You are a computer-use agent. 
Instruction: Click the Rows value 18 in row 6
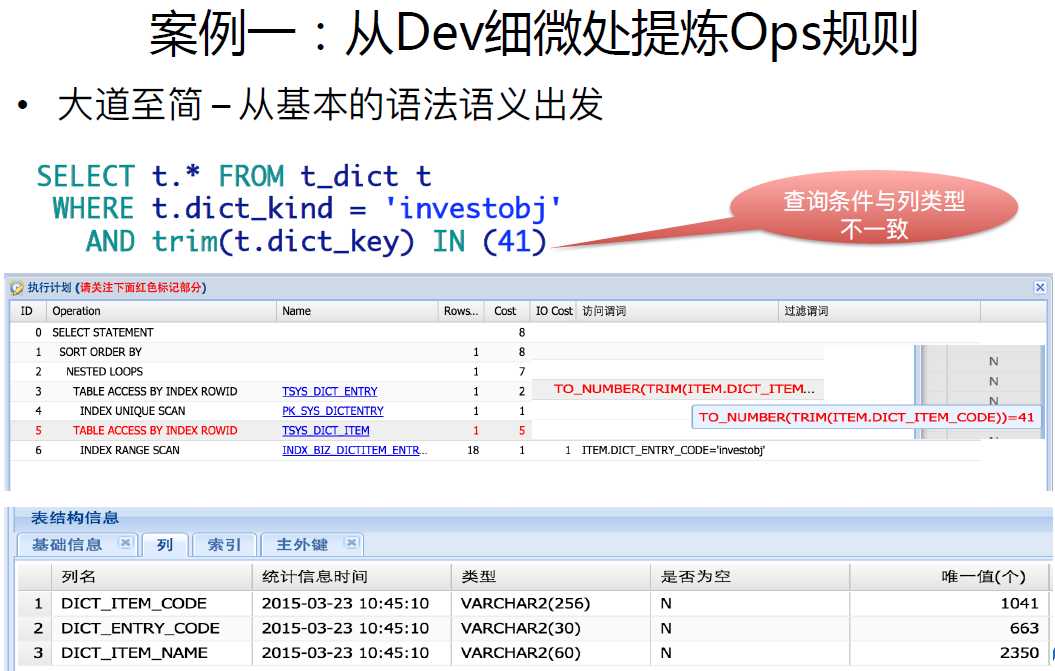coord(473,450)
